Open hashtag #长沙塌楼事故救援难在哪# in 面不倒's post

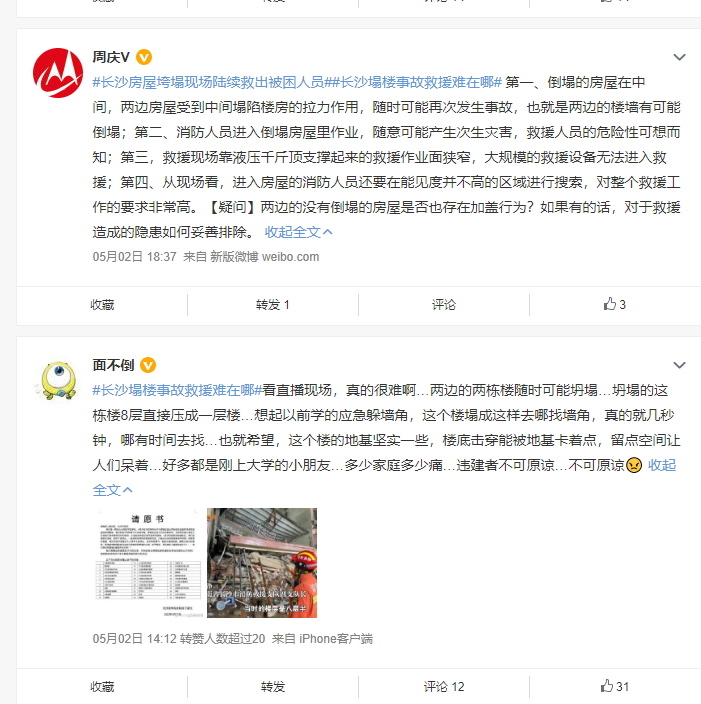click(x=177, y=390)
